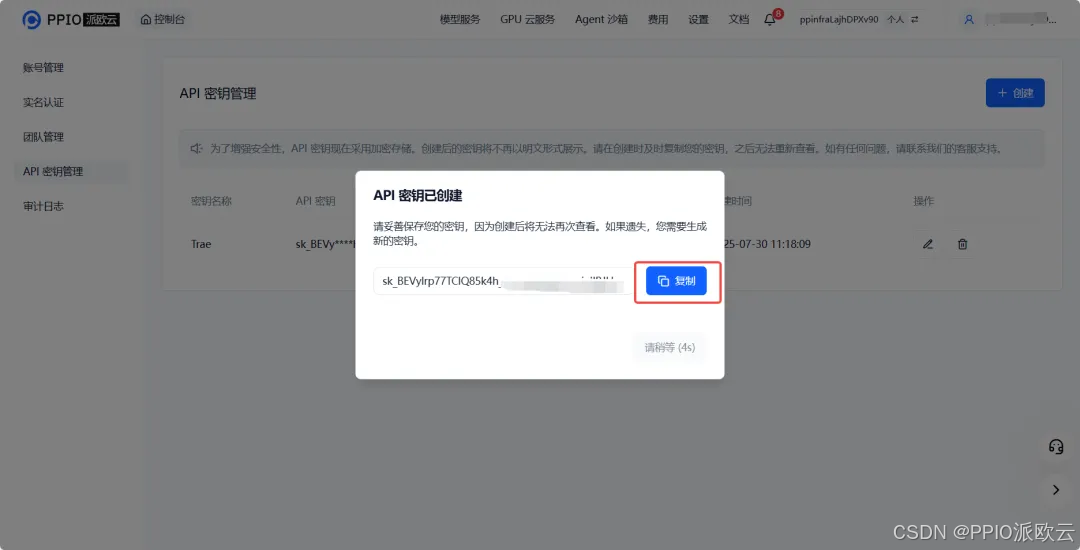Open the 设置 menu
The image size is (1080, 550).
(698, 20)
